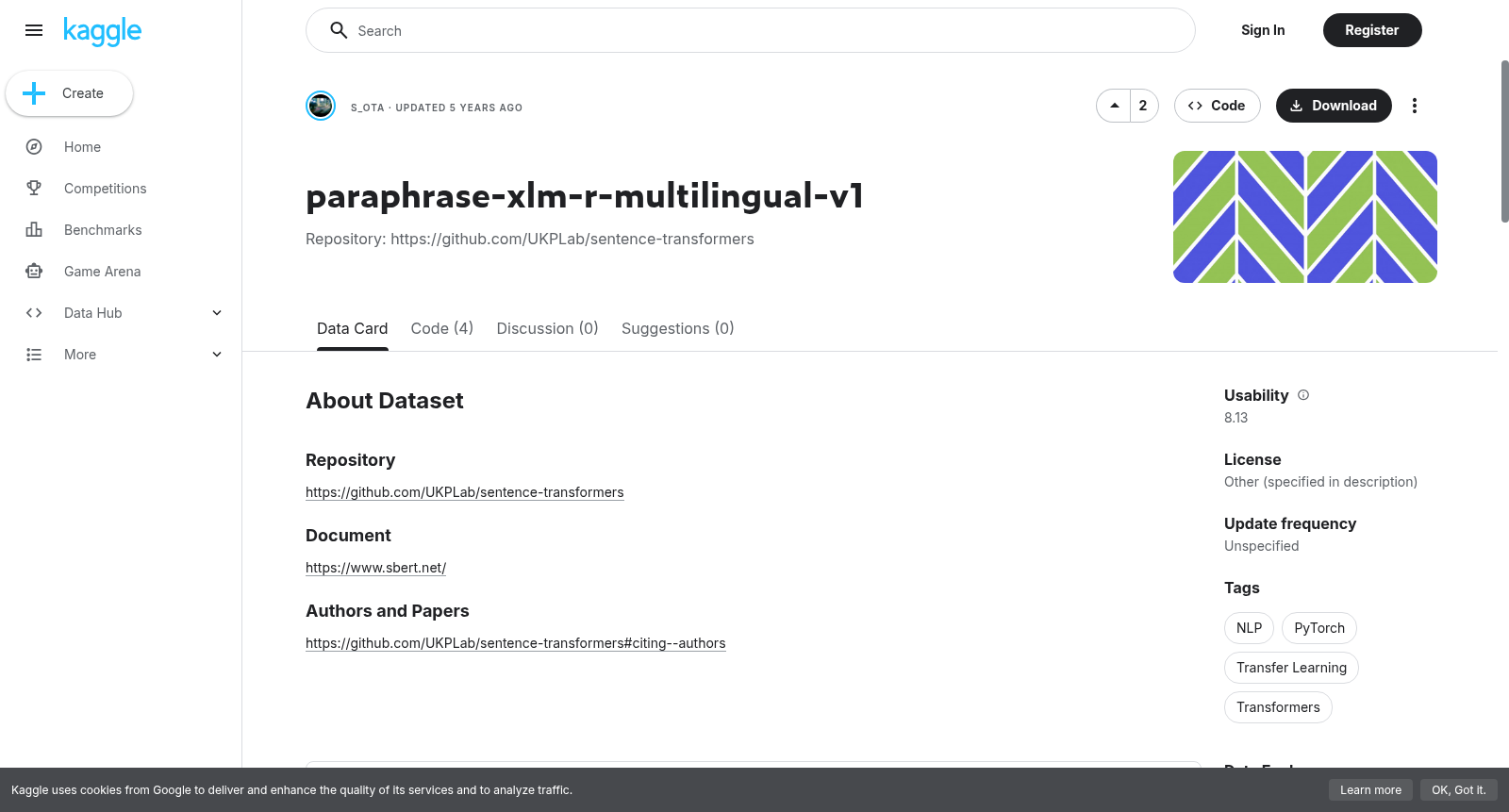
Task: Click the search magnifier icon
Action: pyautogui.click(x=339, y=30)
